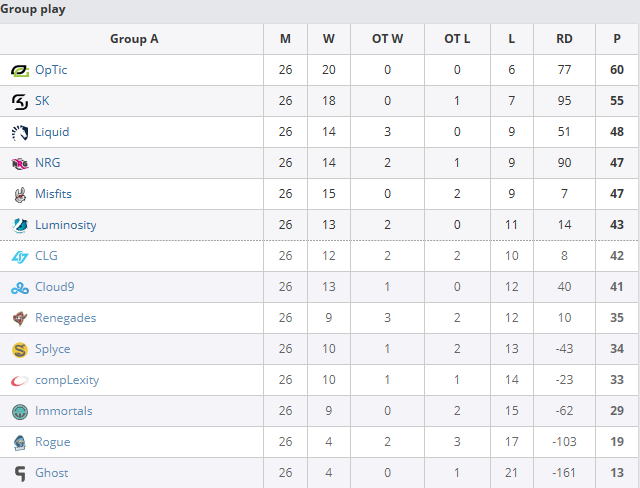Click the Misfits bunny logo icon
The width and height of the screenshot is (640, 488).
(20, 194)
